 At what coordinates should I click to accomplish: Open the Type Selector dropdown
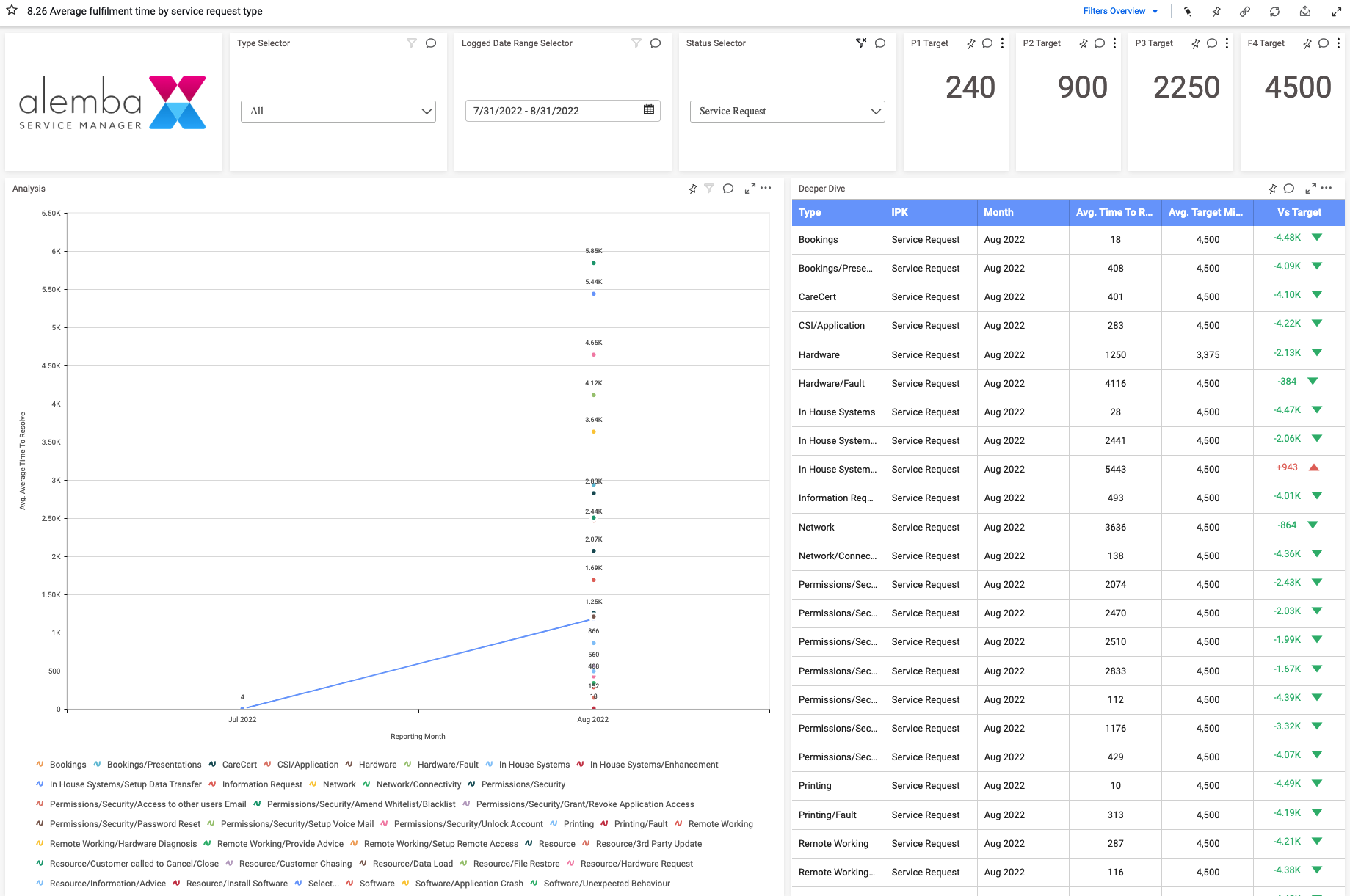[x=338, y=112]
